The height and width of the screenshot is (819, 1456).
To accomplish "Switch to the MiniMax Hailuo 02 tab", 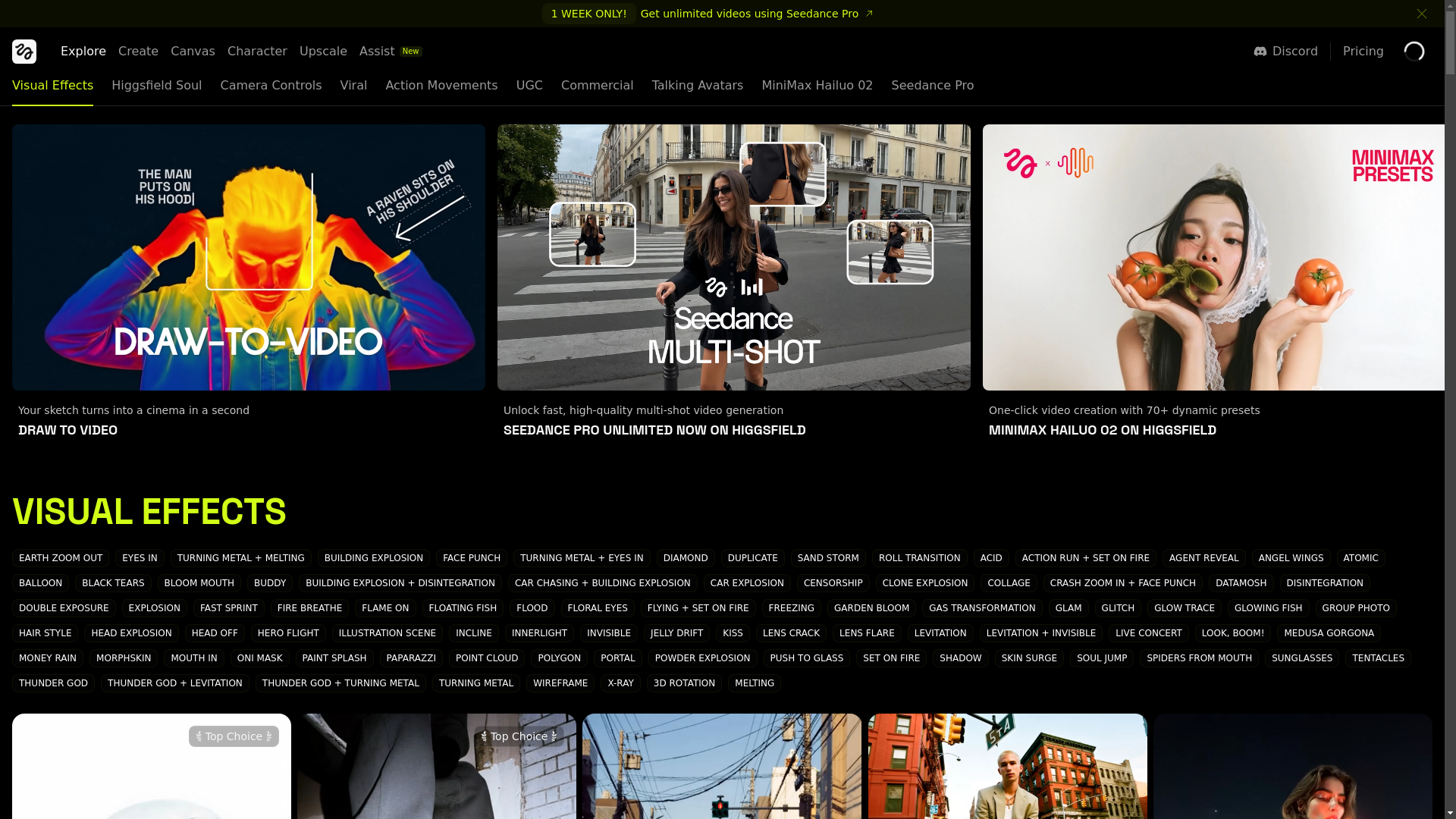I will (817, 86).
